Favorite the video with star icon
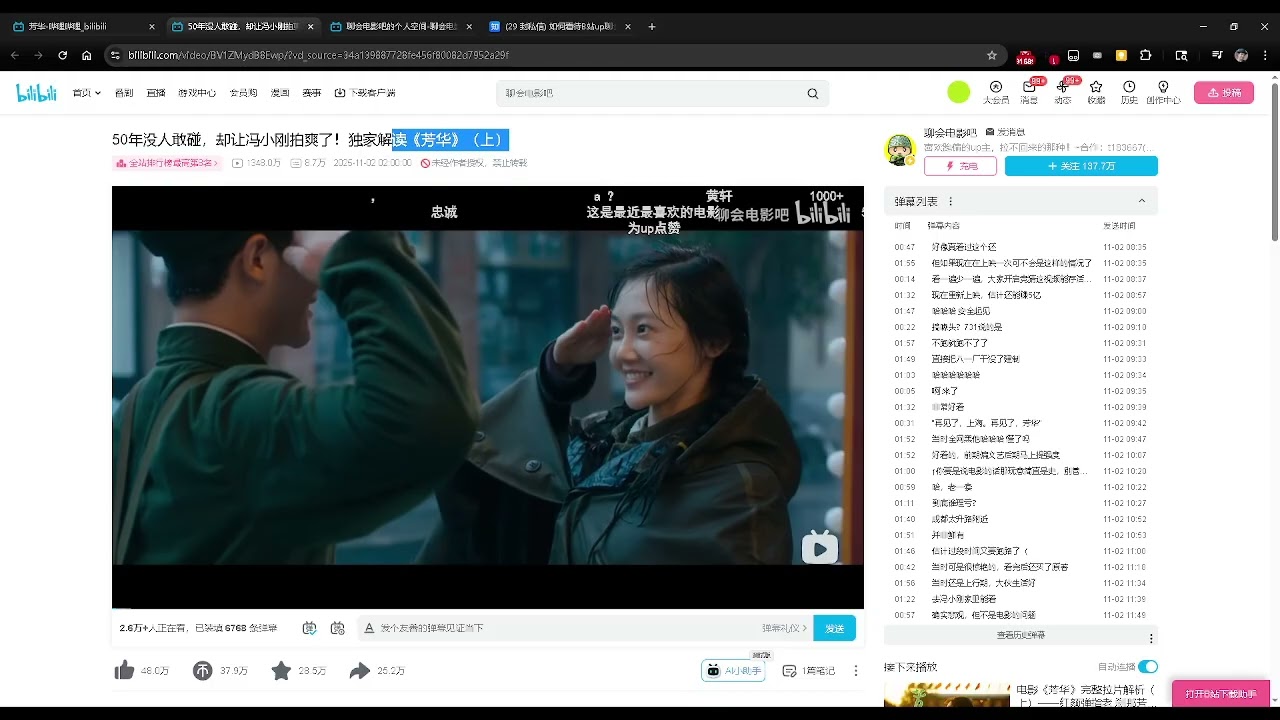Image resolution: width=1280 pixels, height=720 pixels. [x=281, y=670]
